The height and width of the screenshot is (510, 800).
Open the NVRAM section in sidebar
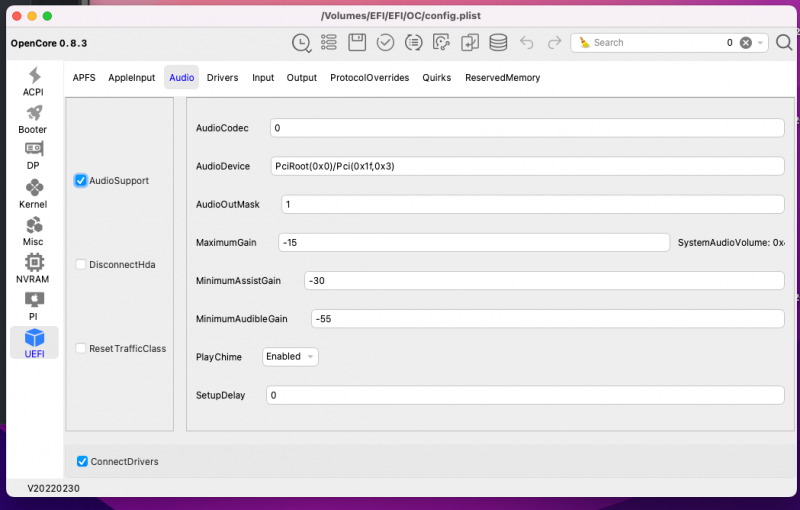pyautogui.click(x=34, y=269)
